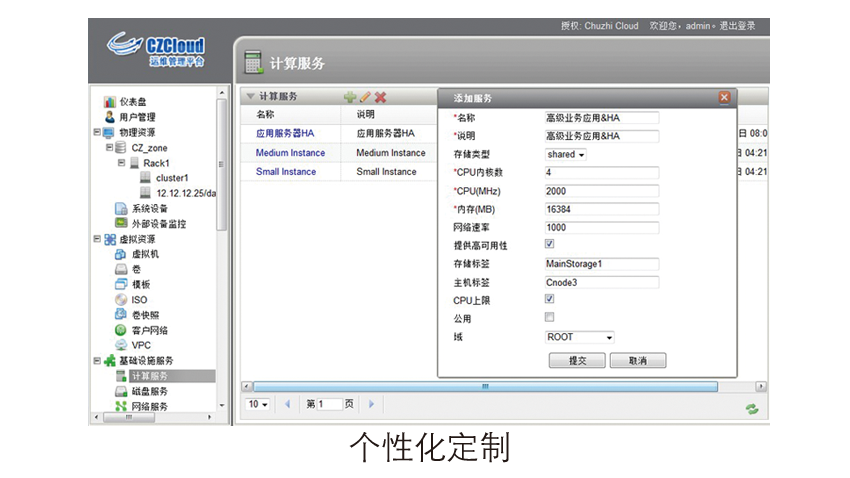Click the CZCloud logo
The image size is (850, 478).
pos(156,50)
